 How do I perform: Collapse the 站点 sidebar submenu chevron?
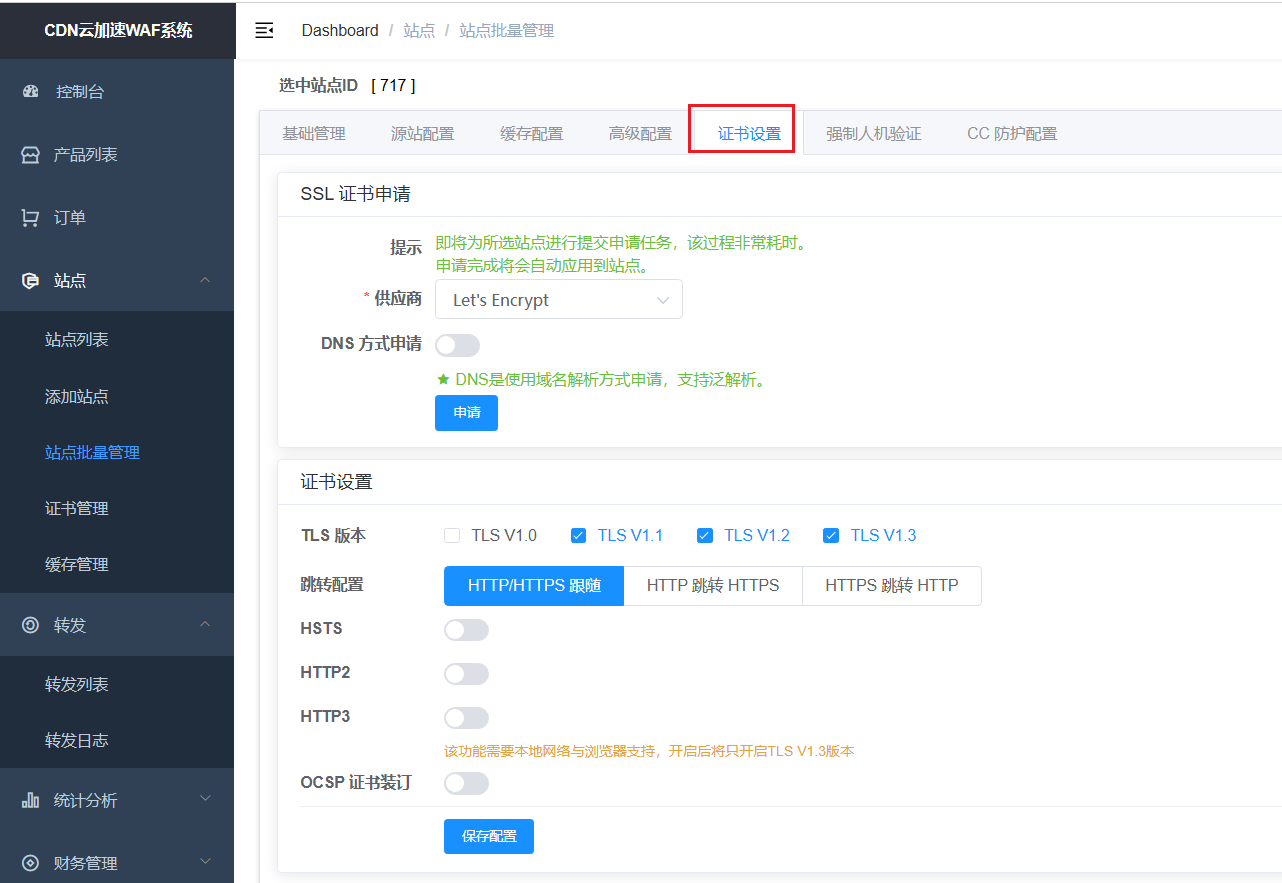tap(205, 281)
